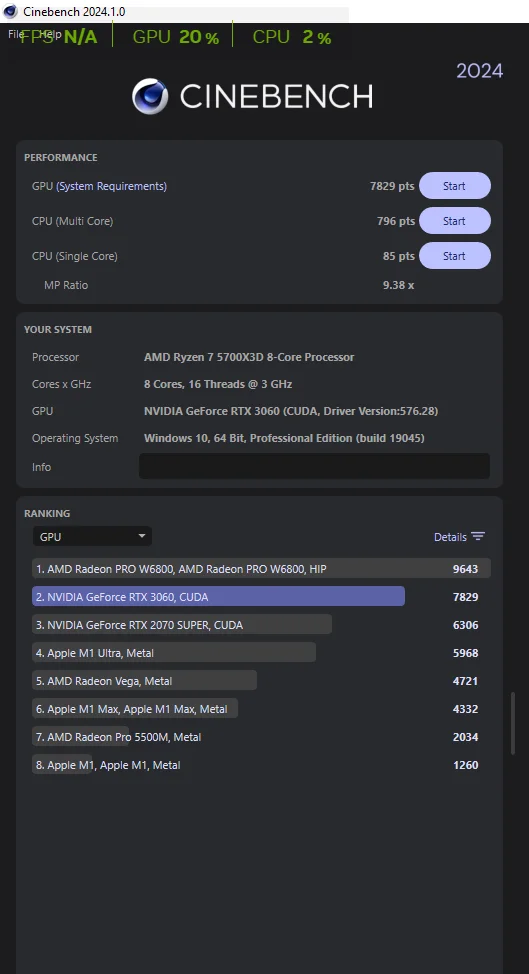Open the File menu
This screenshot has width=529, height=974.
click(16, 34)
